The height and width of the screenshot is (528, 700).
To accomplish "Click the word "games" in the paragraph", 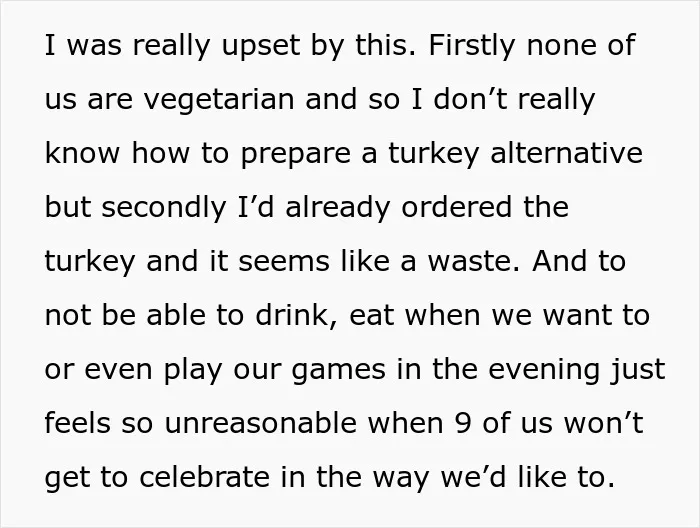I will 338,371.
